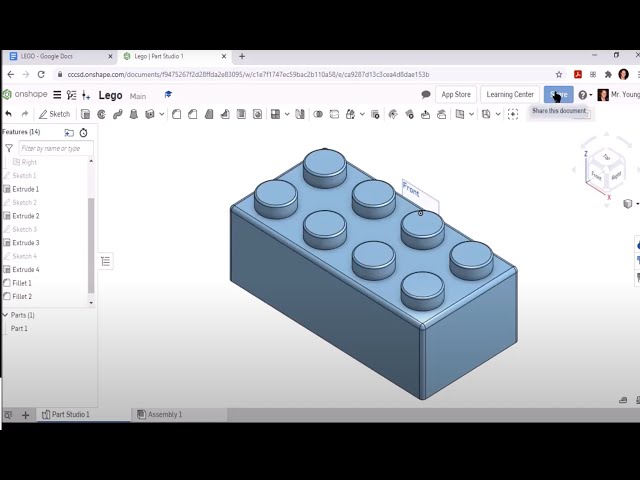Select the Transform tool icon
This screenshot has width=640, height=480.
pos(350,114)
